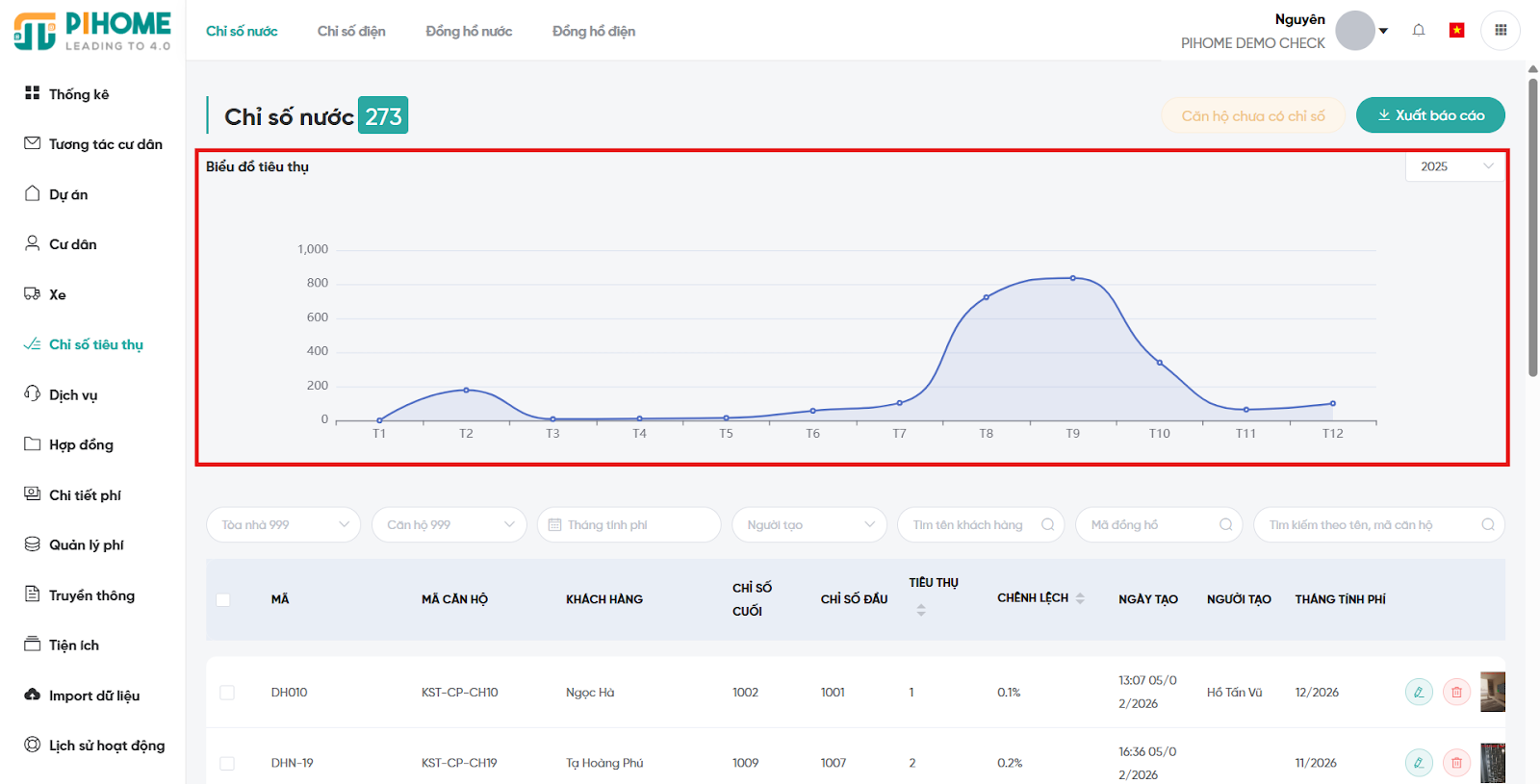Switch to the Chỉ số điện tab
The image size is (1540, 784).
351,31
